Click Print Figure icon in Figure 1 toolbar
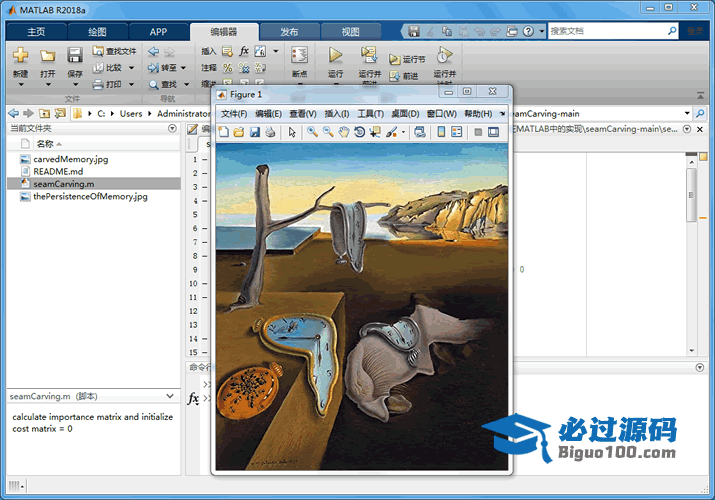 tap(270, 132)
